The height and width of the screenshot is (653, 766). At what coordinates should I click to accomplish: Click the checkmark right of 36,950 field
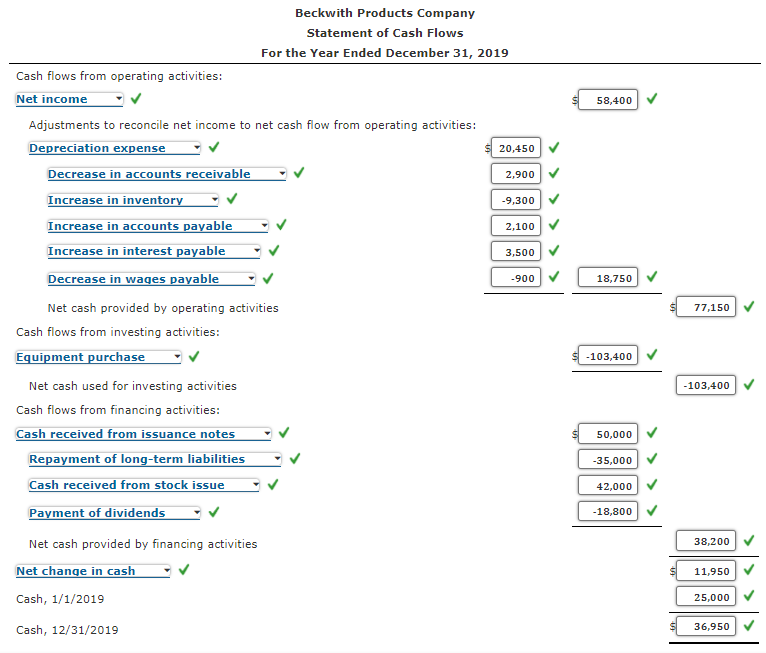point(749,625)
